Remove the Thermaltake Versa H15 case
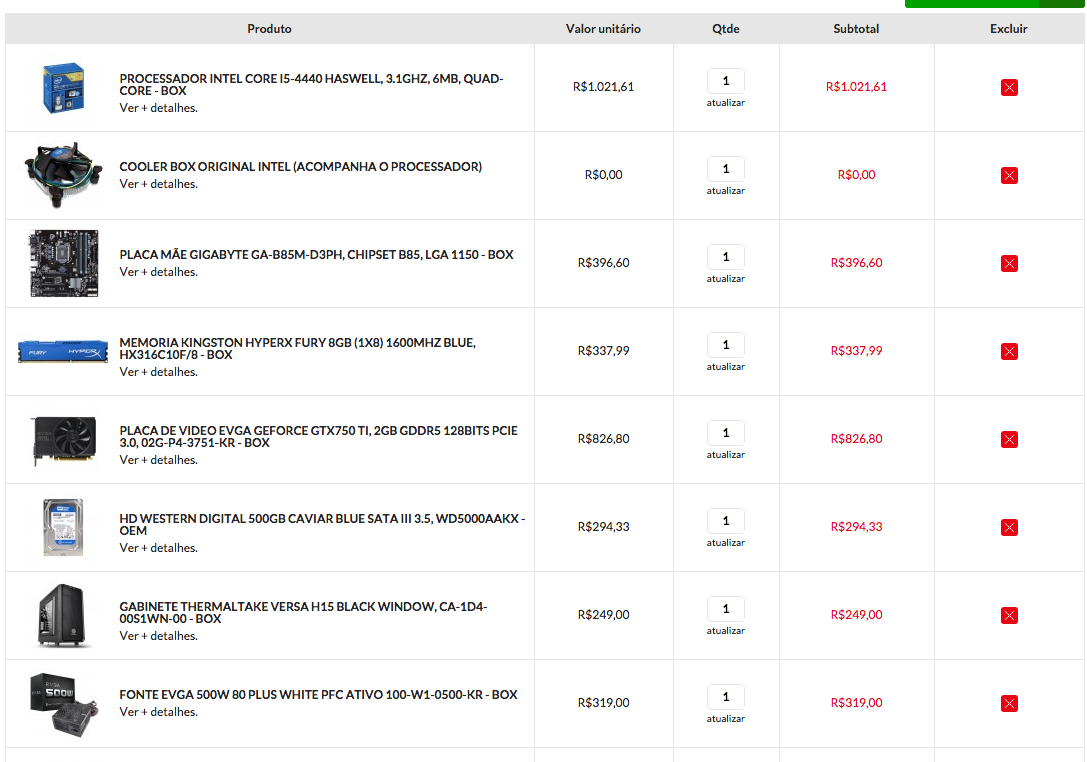 [1009, 616]
